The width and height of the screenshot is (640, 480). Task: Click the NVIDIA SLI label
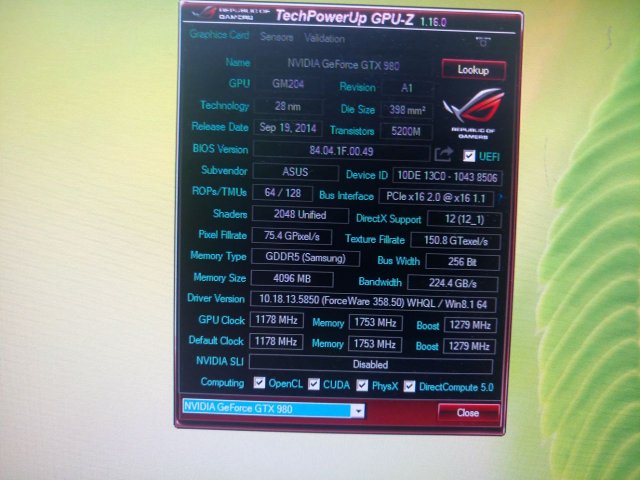click(x=220, y=361)
